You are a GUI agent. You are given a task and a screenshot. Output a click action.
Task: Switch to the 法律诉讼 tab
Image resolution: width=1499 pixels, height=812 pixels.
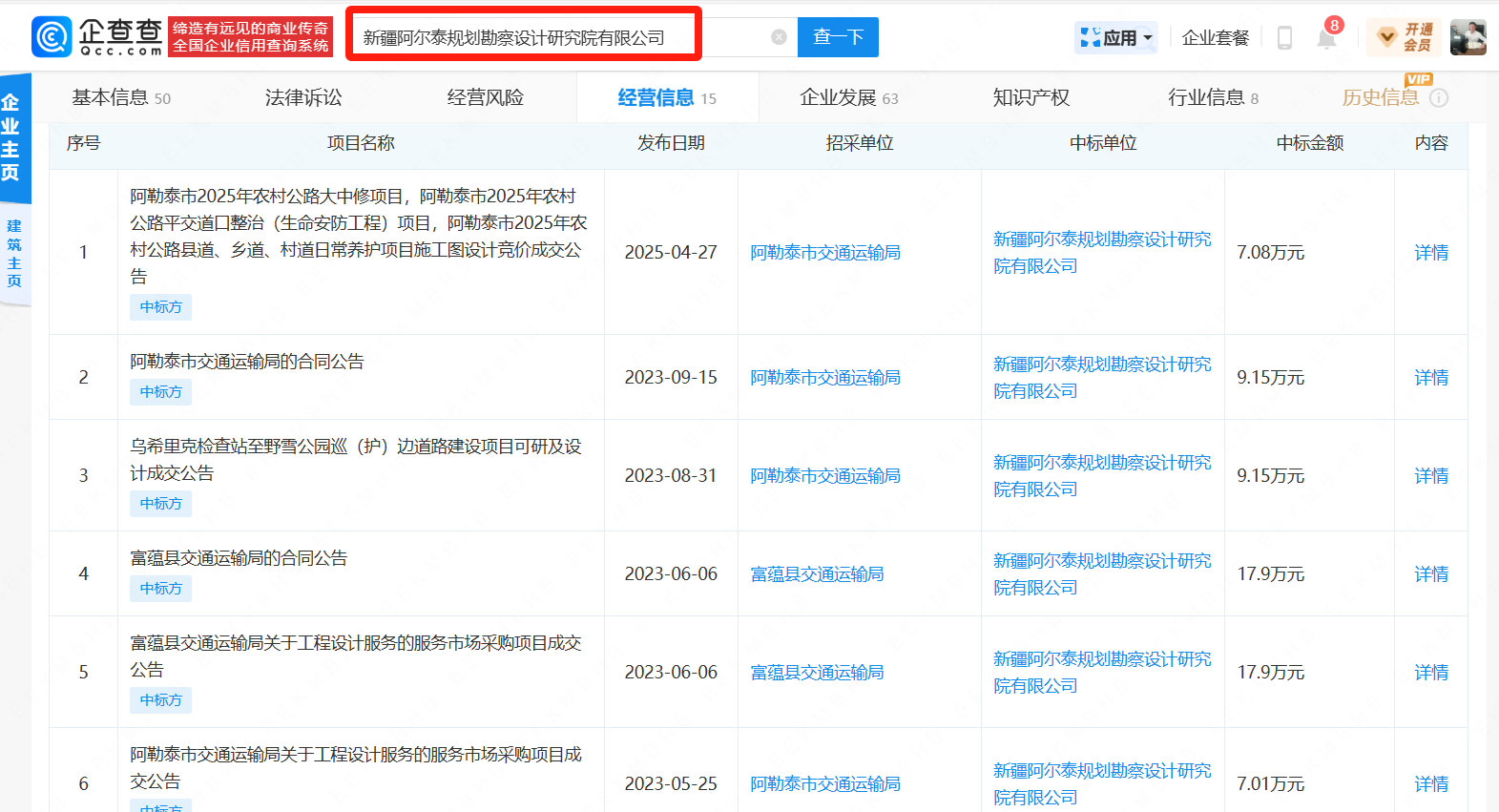pyautogui.click(x=303, y=97)
